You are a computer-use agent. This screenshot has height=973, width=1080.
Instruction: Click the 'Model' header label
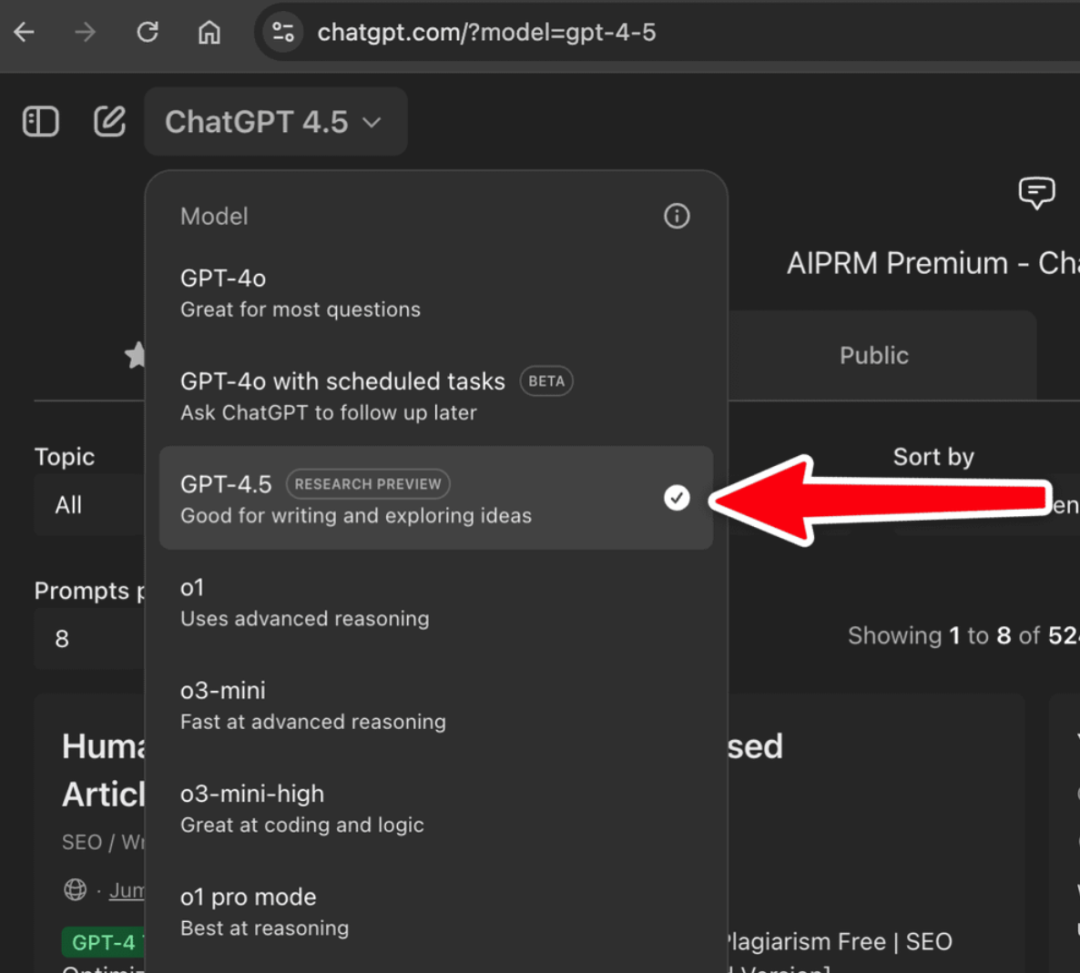(214, 216)
